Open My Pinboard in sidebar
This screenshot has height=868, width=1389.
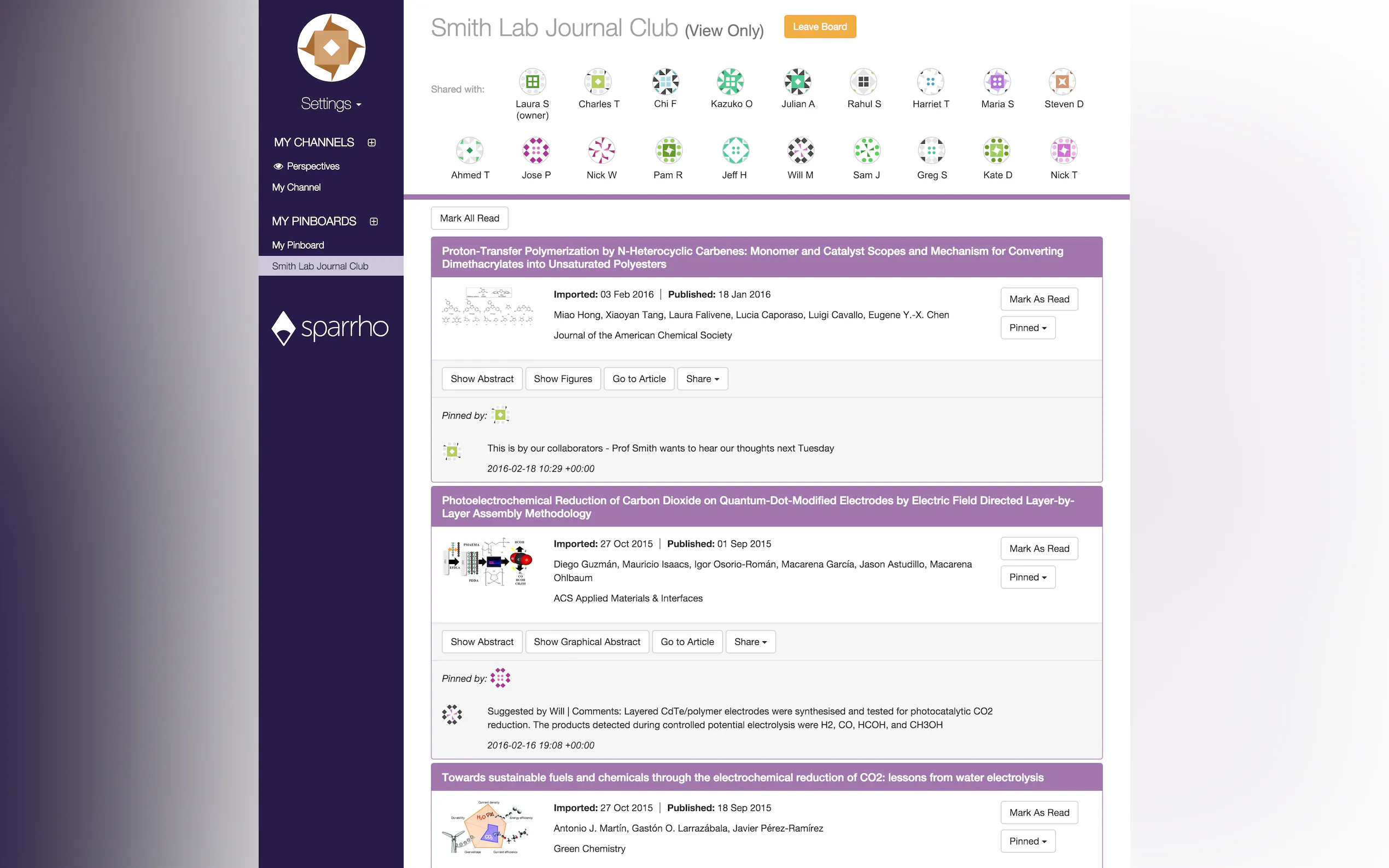pyautogui.click(x=298, y=245)
